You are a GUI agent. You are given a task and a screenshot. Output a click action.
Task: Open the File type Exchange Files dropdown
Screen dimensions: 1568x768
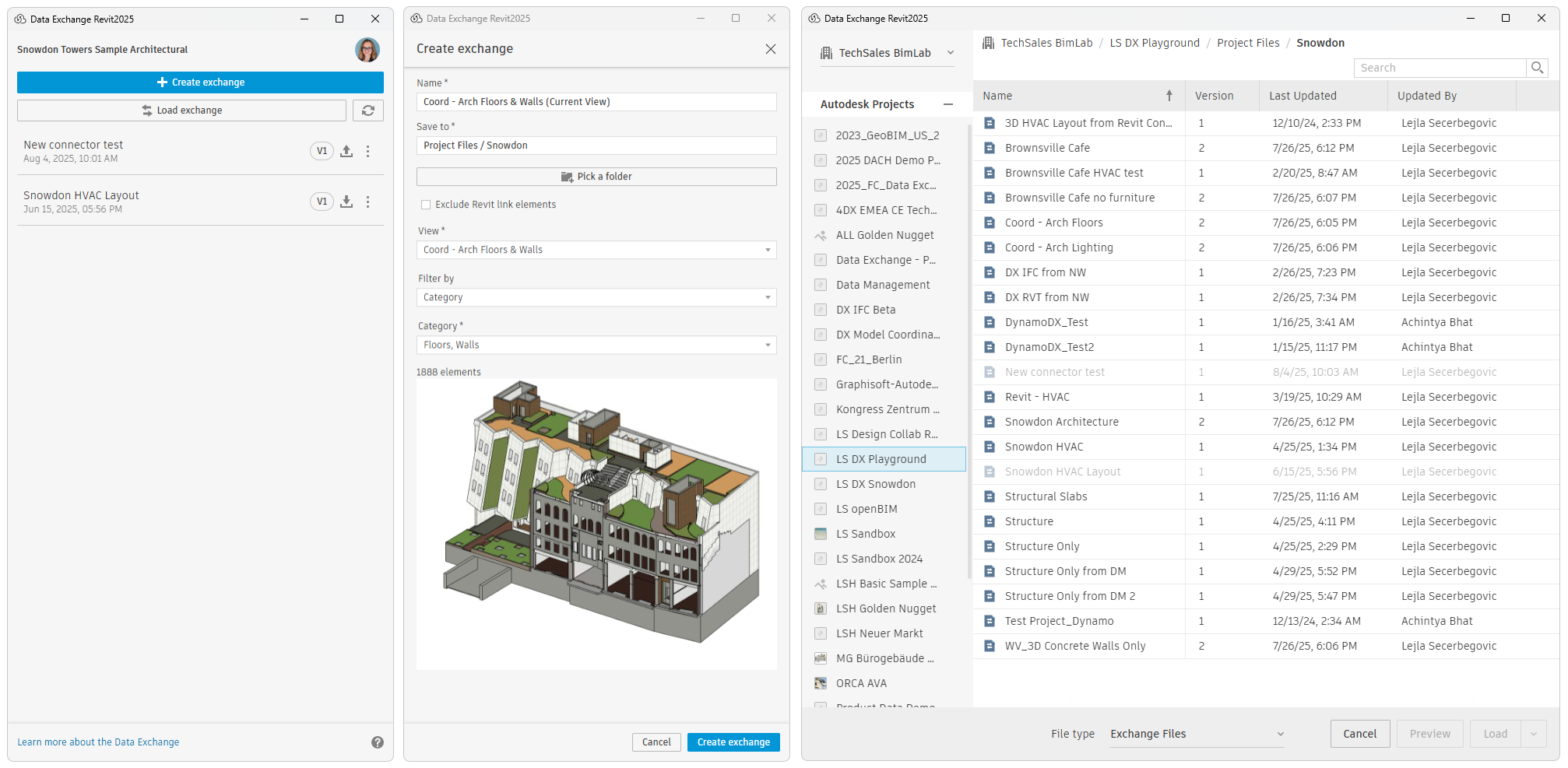pyautogui.click(x=1197, y=734)
